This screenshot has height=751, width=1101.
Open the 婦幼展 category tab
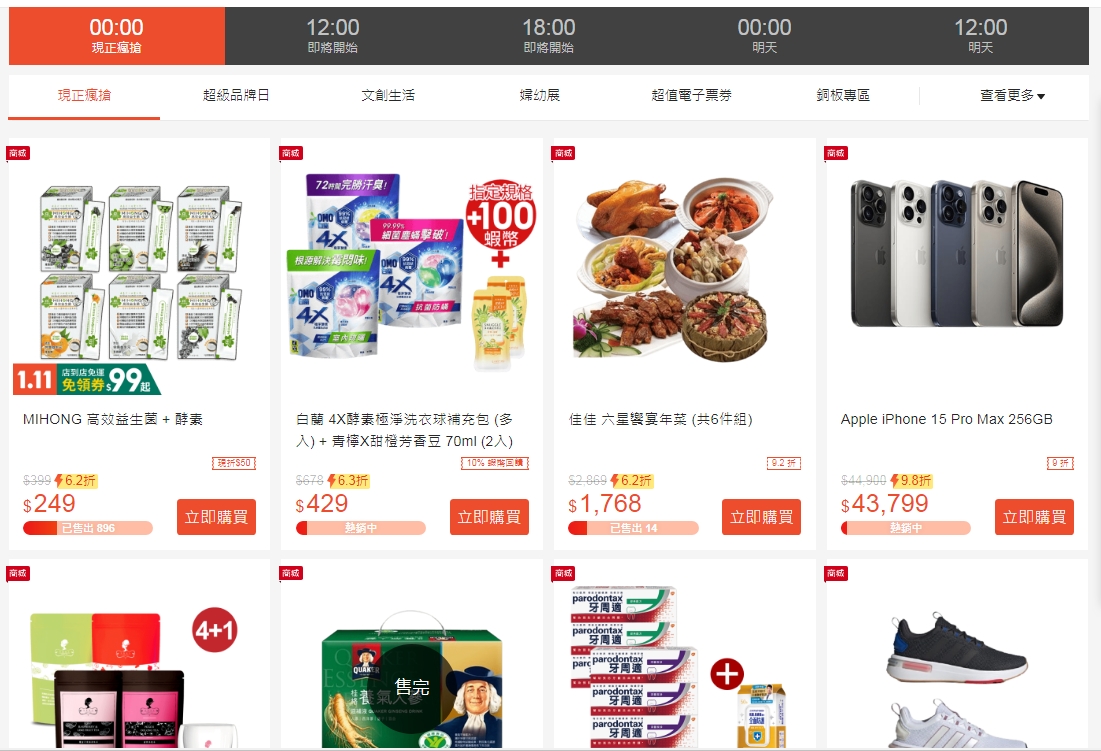(539, 95)
